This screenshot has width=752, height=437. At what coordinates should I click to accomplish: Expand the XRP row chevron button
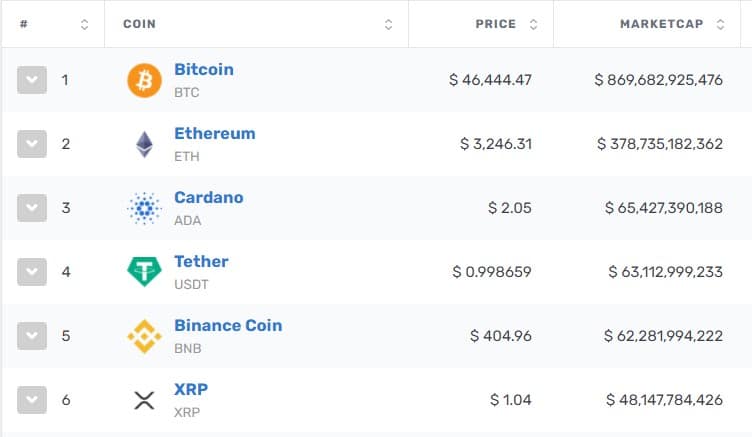[x=32, y=400]
